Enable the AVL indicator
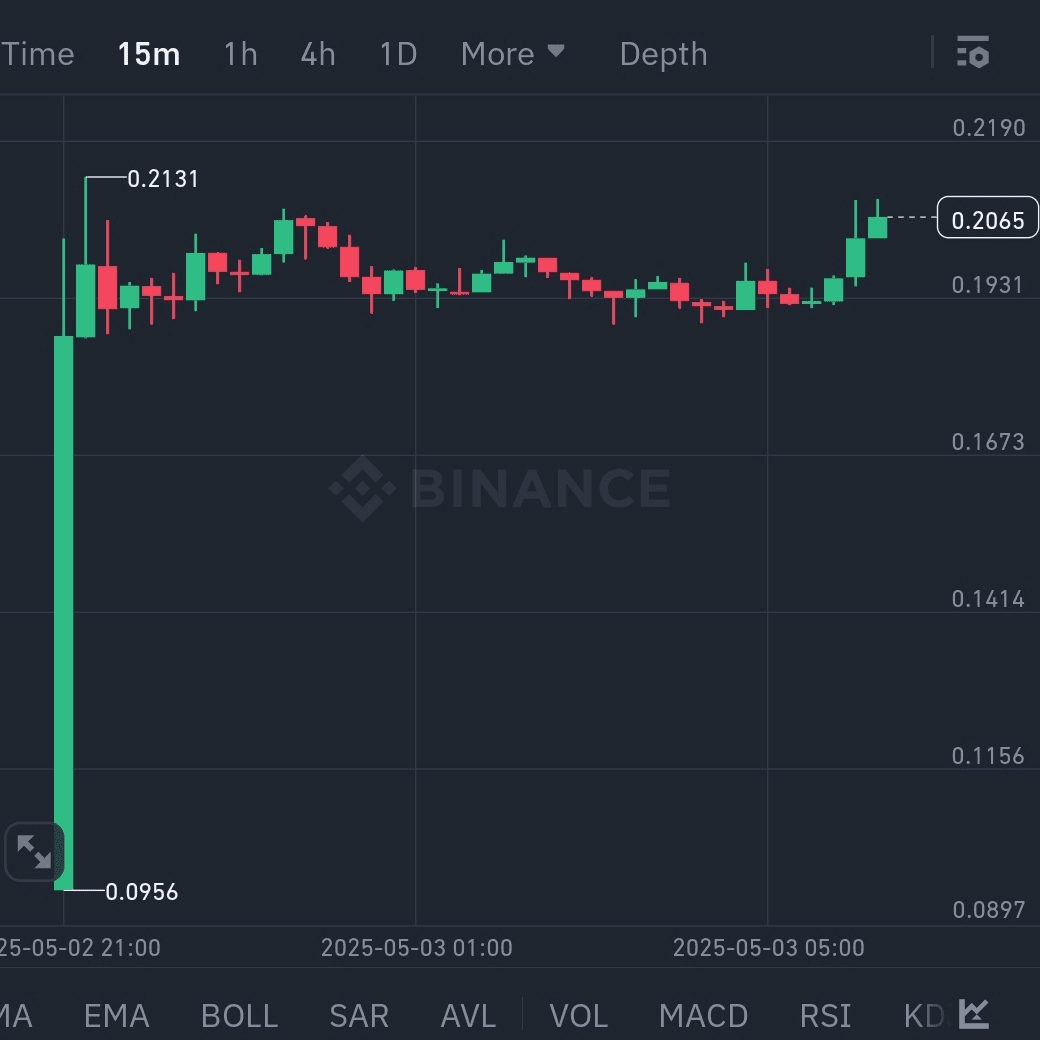Screen dimensions: 1040x1040 [468, 1016]
